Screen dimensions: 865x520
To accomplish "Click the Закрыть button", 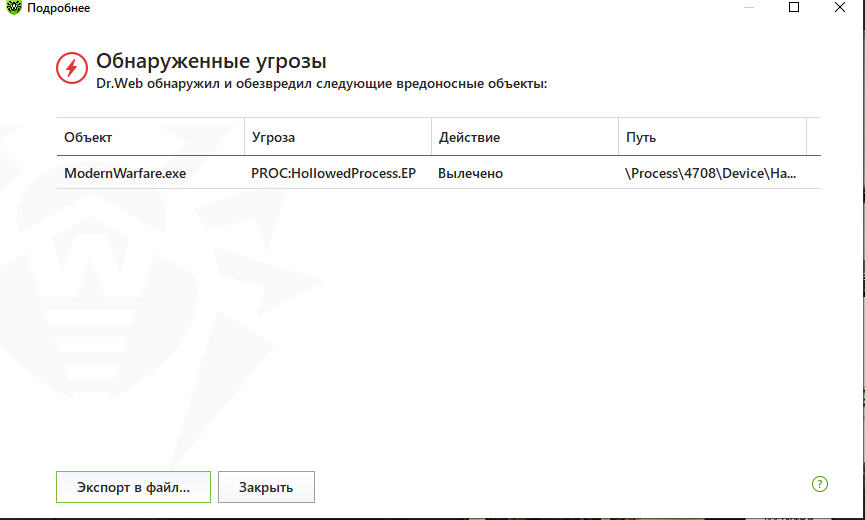I will [x=266, y=487].
